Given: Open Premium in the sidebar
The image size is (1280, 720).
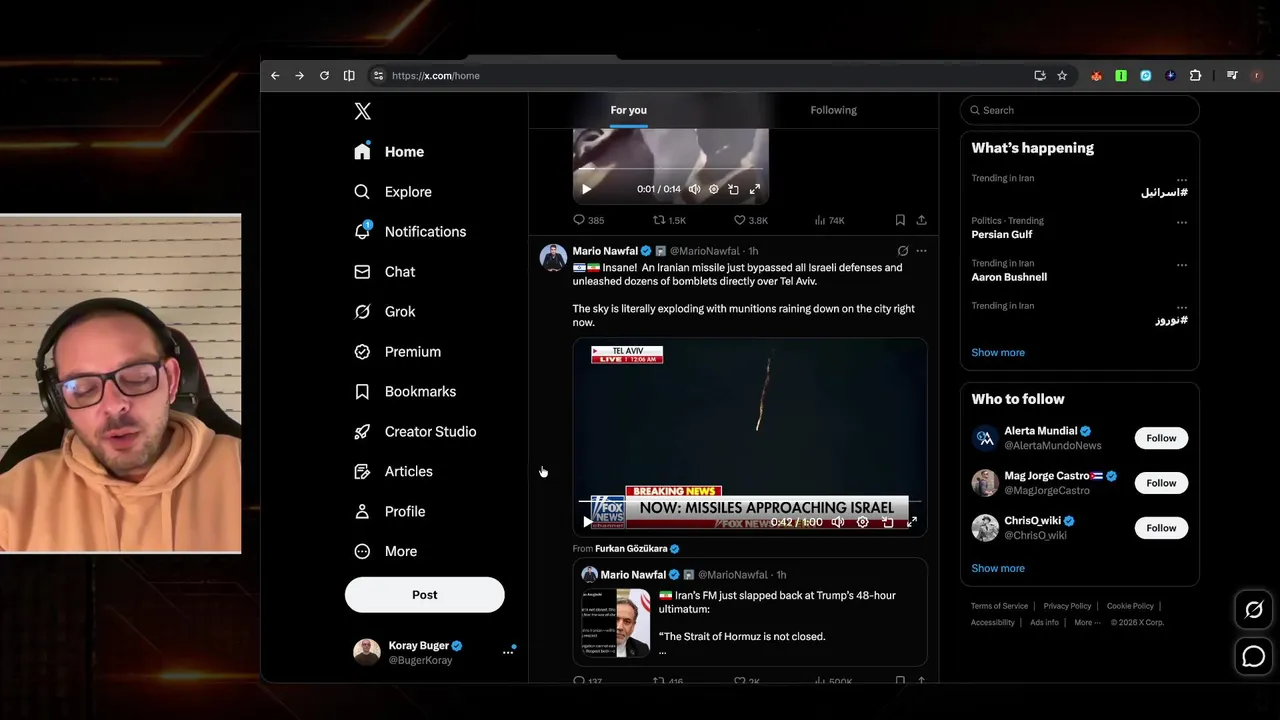Looking at the screenshot, I should [x=398, y=352].
